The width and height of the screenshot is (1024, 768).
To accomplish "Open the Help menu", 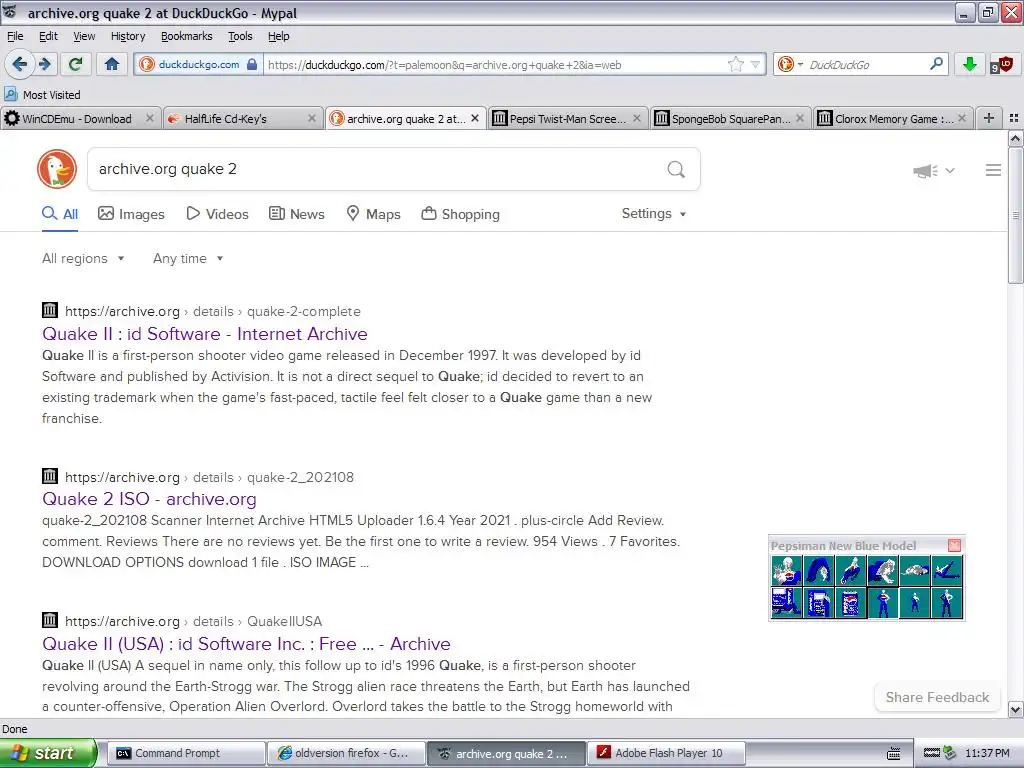I will 278,36.
